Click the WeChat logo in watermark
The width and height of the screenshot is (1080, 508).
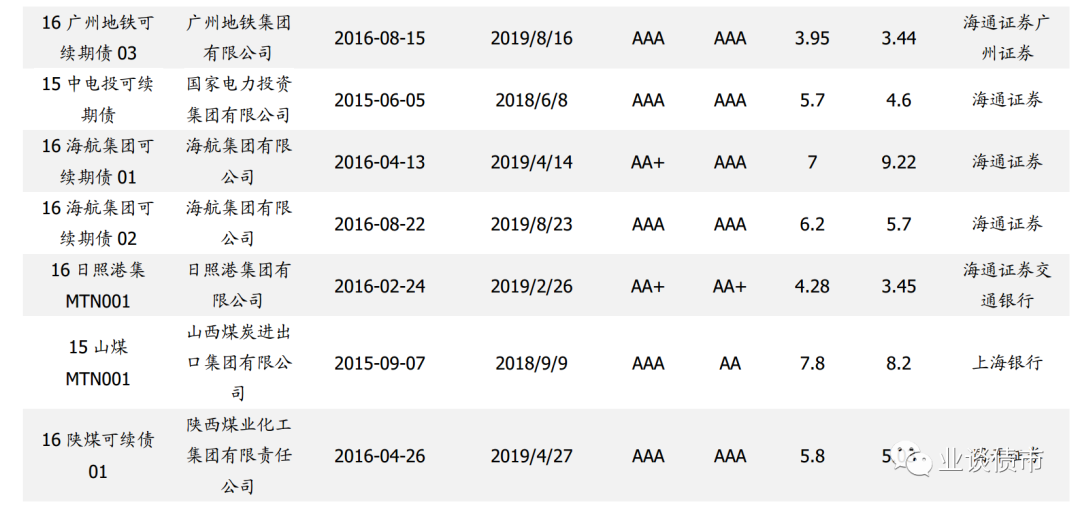[912, 458]
